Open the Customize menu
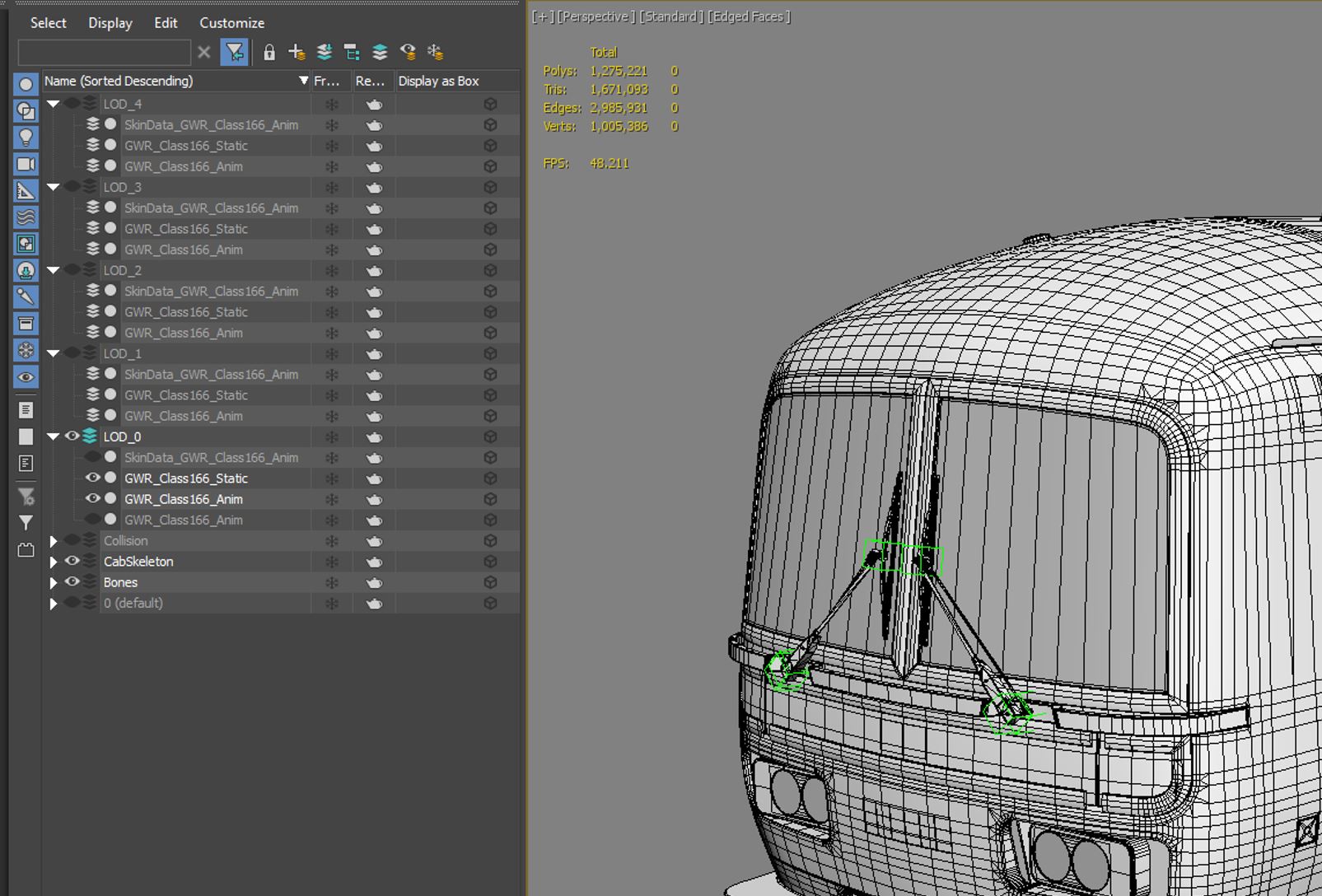Screen dimensions: 1322x896 (x=231, y=23)
